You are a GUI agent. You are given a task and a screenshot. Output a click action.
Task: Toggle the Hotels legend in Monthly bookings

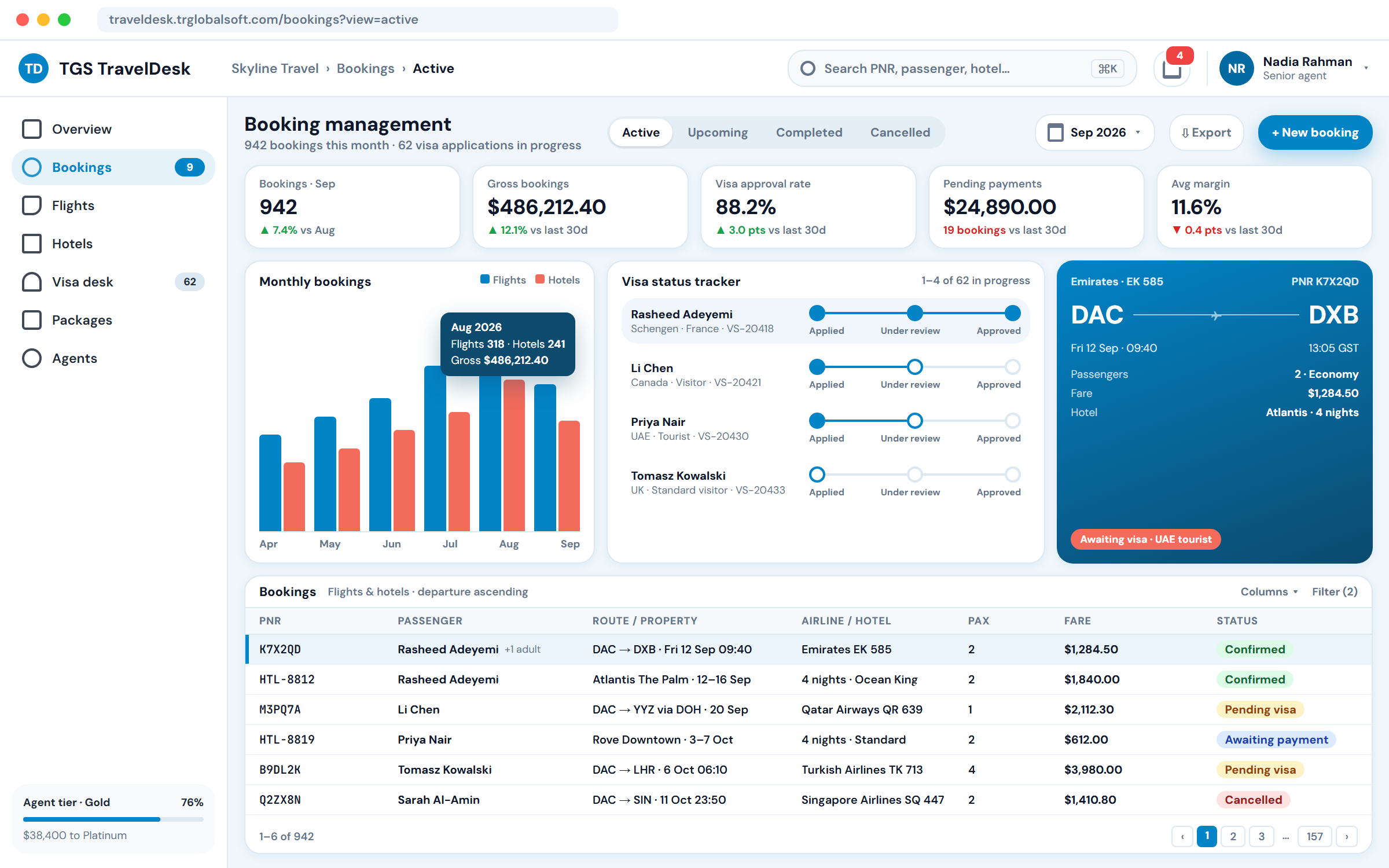[557, 280]
